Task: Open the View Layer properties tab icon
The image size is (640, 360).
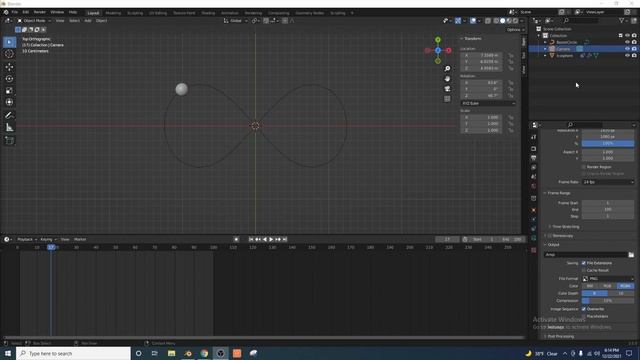Action: click(533, 167)
